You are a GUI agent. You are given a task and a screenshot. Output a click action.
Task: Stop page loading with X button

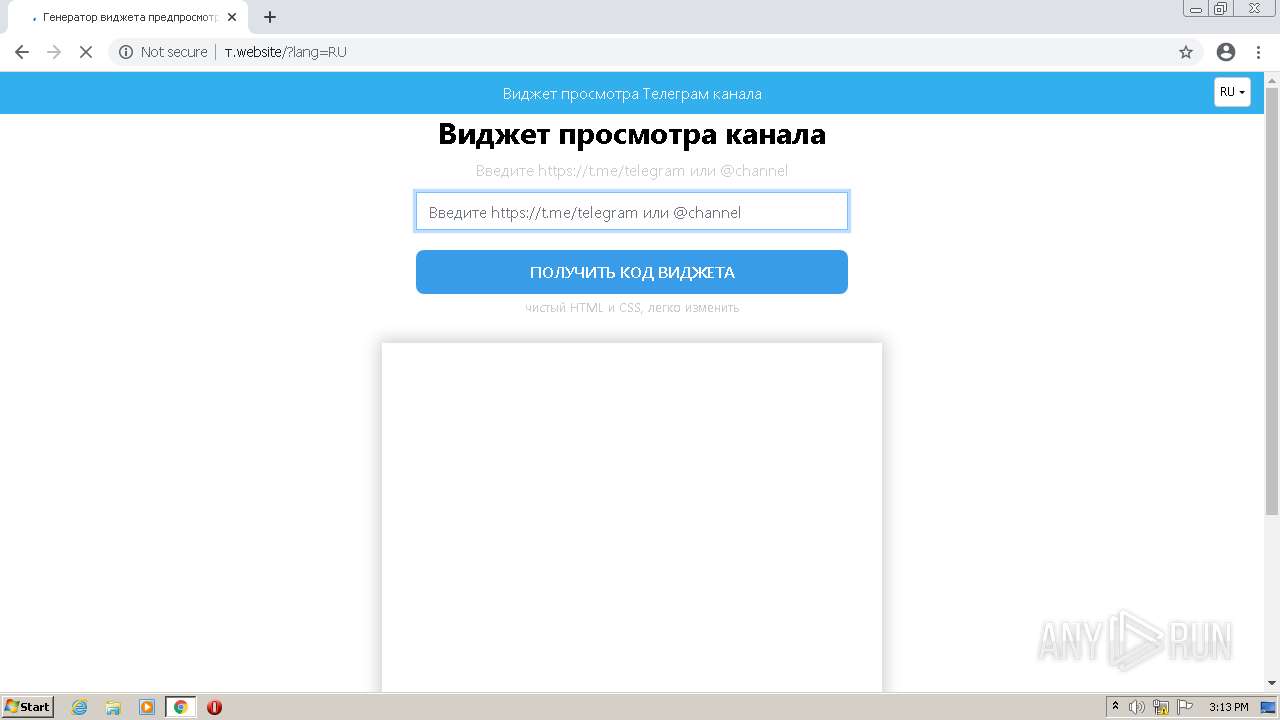pyautogui.click(x=86, y=52)
